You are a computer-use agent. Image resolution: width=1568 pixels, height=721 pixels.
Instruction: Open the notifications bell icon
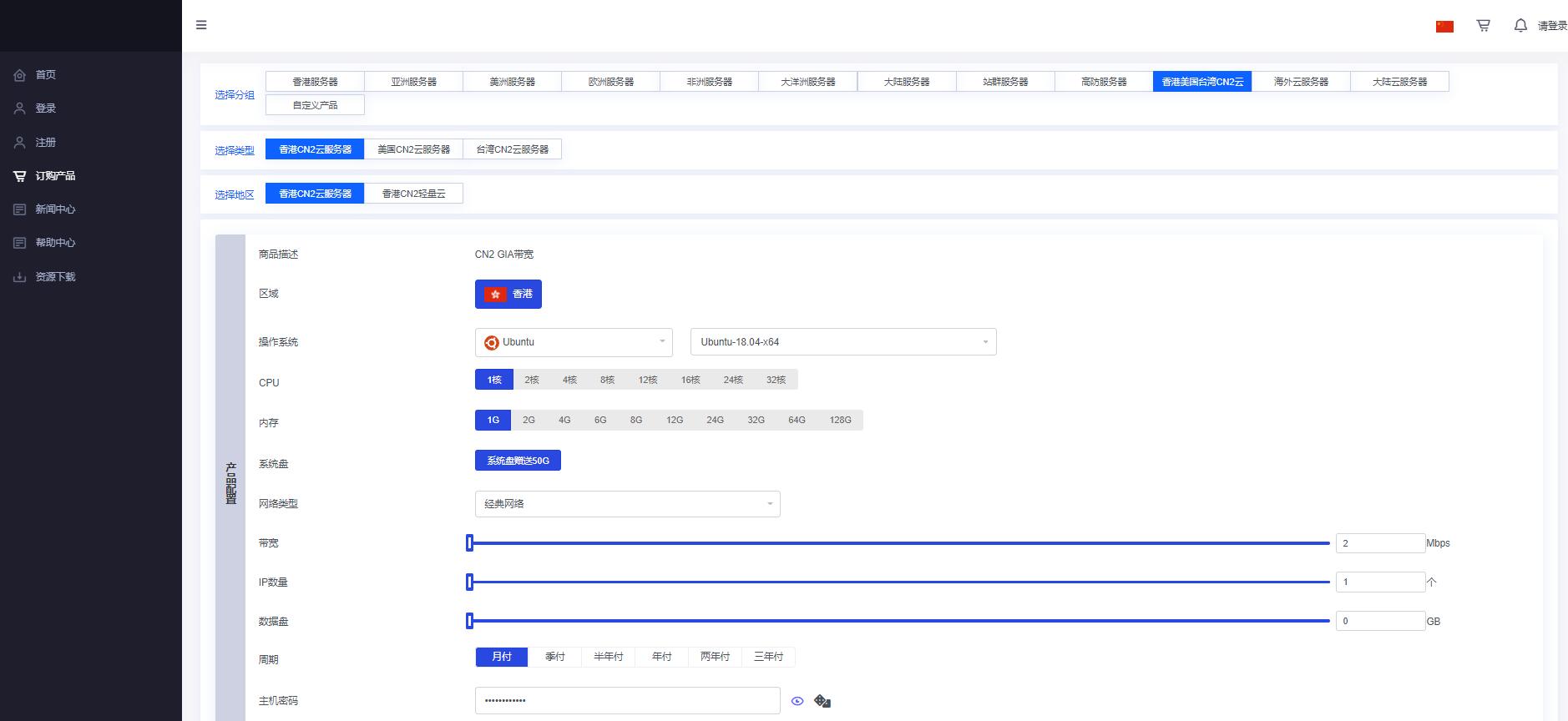coord(1520,26)
